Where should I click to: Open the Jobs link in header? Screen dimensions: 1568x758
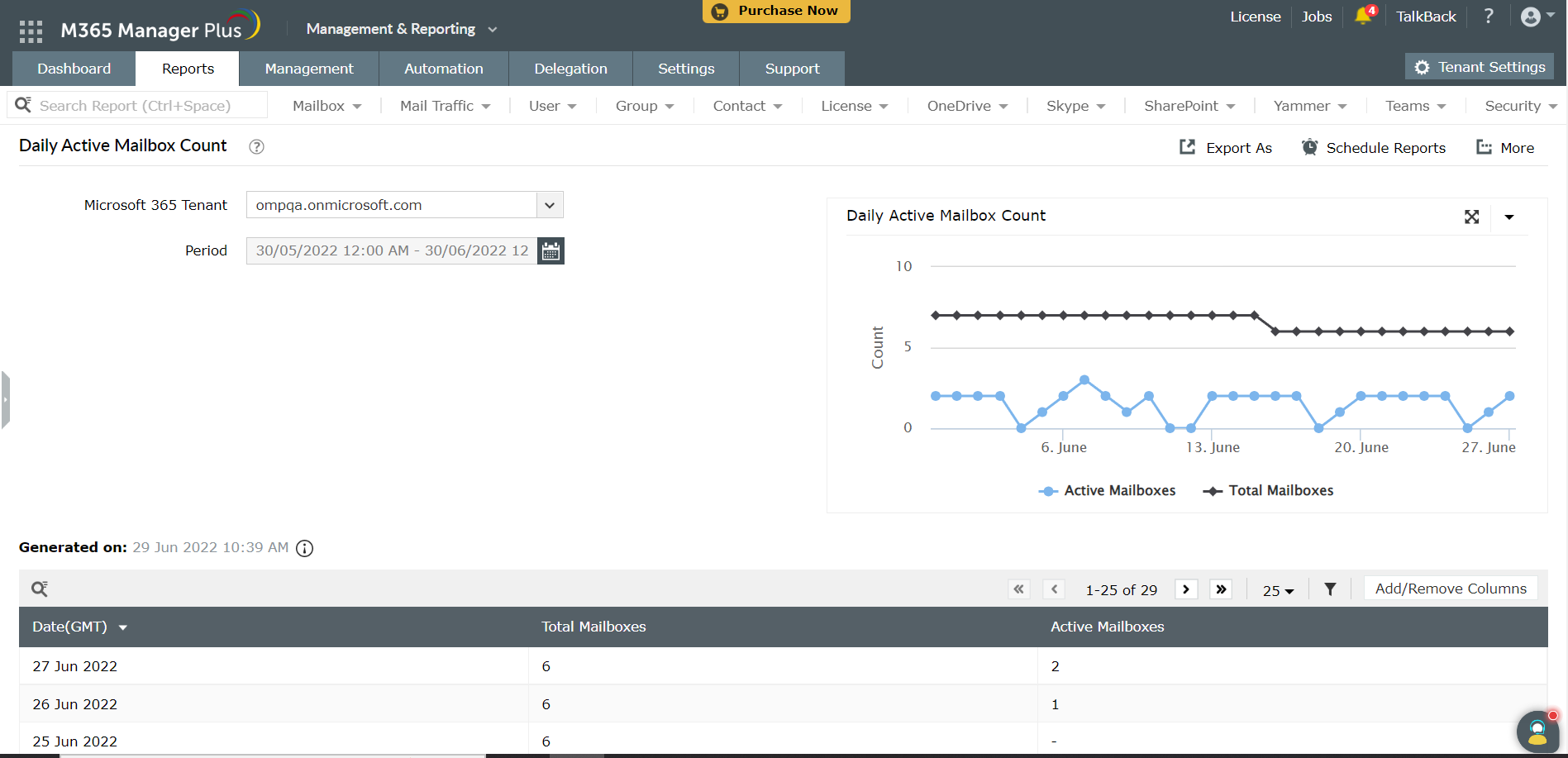(1317, 17)
